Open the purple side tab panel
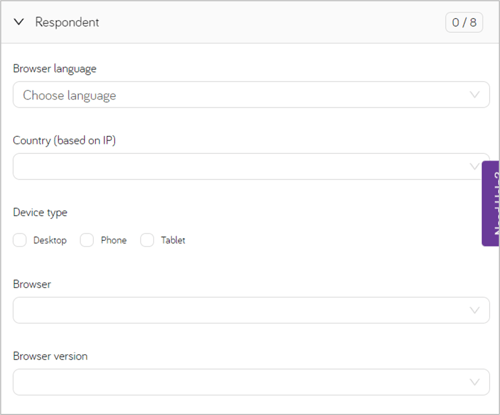Image resolution: width=500 pixels, height=415 pixels. (x=491, y=203)
